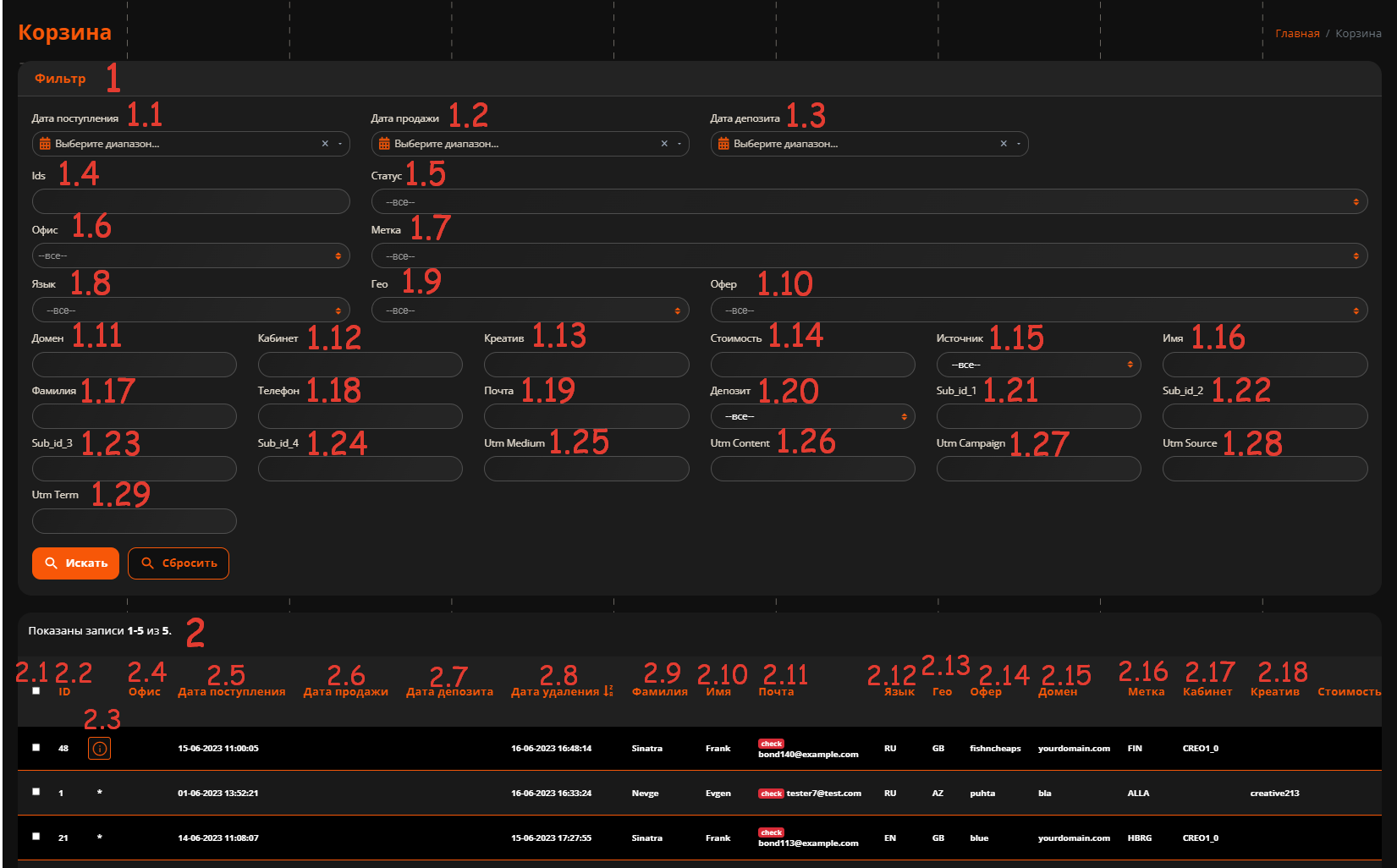Select checkbox for row ID 1
This screenshot has width=1397, height=868.
point(36,792)
